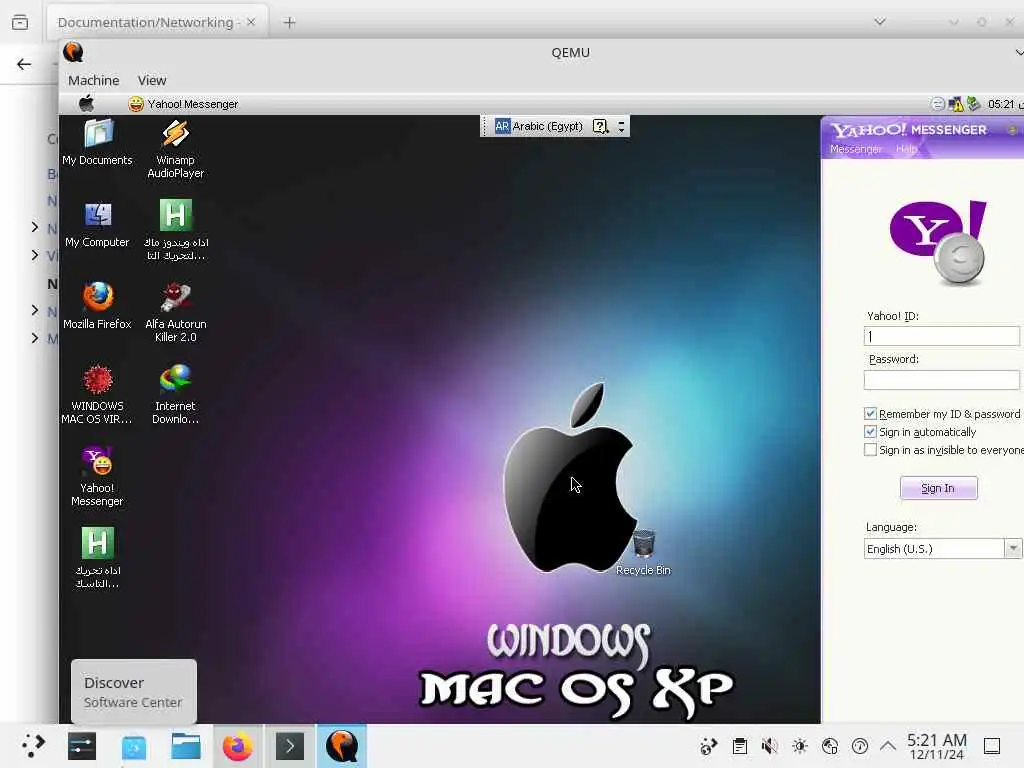Open the QEMU Machine menu
Image resolution: width=1024 pixels, height=768 pixels.
[x=93, y=80]
